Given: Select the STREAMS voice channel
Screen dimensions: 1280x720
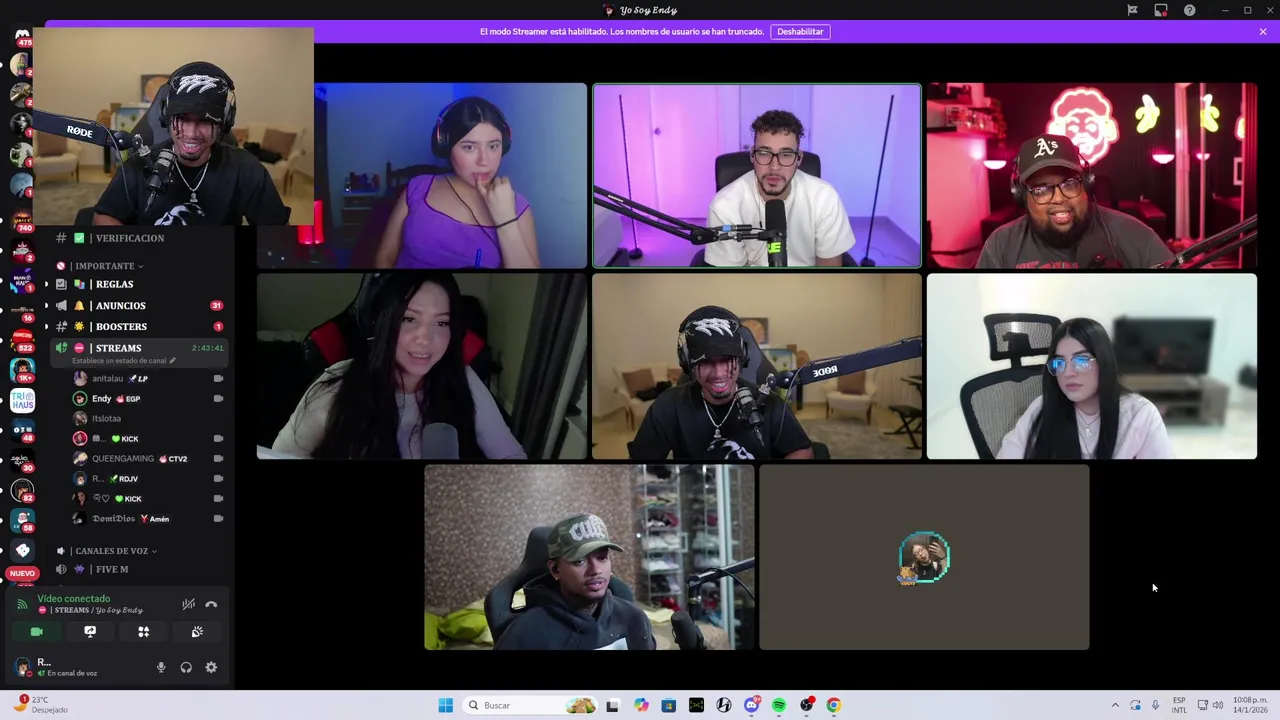Looking at the screenshot, I should [x=138, y=348].
